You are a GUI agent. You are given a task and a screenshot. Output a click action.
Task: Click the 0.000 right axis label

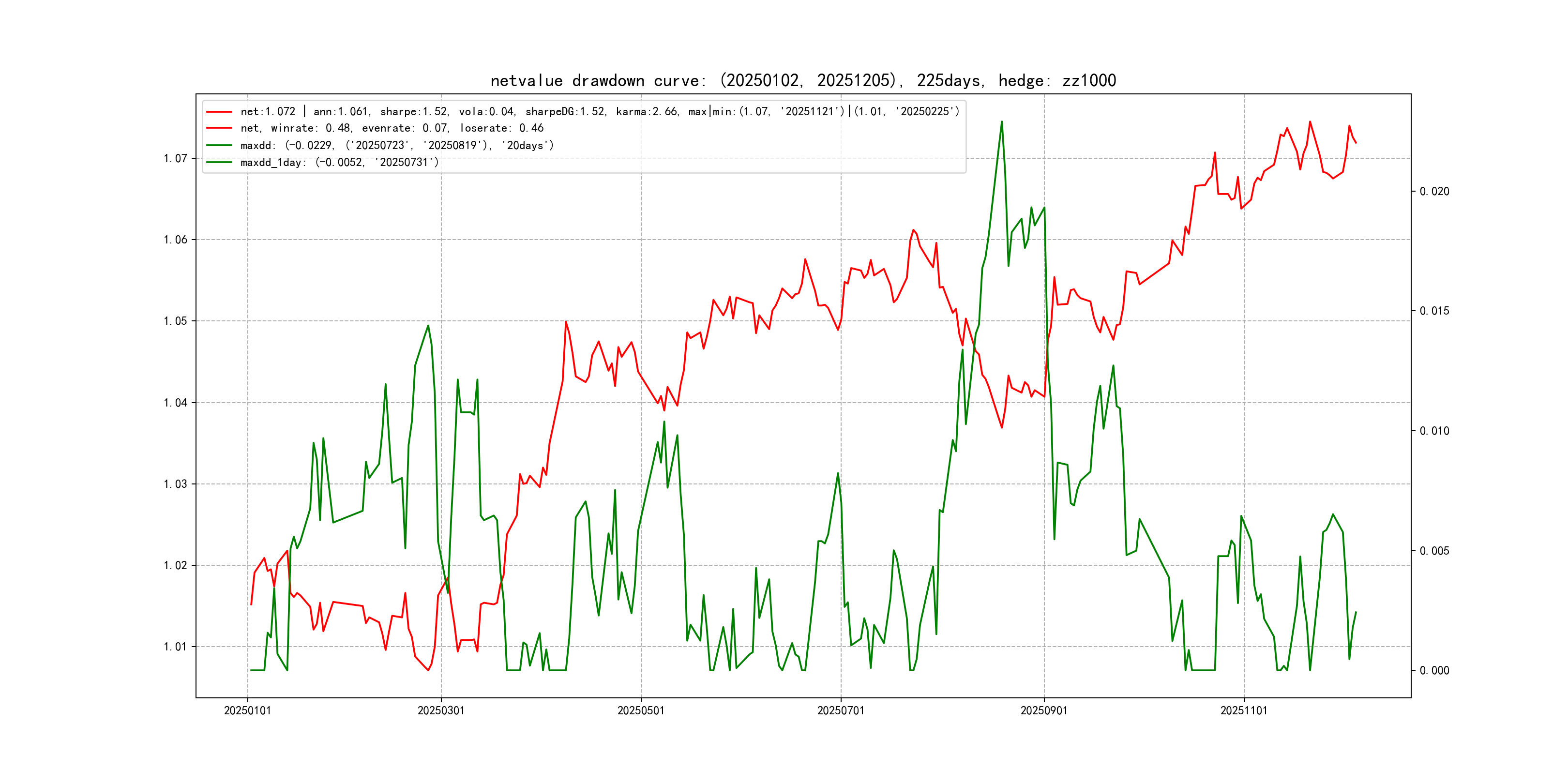(x=1434, y=671)
